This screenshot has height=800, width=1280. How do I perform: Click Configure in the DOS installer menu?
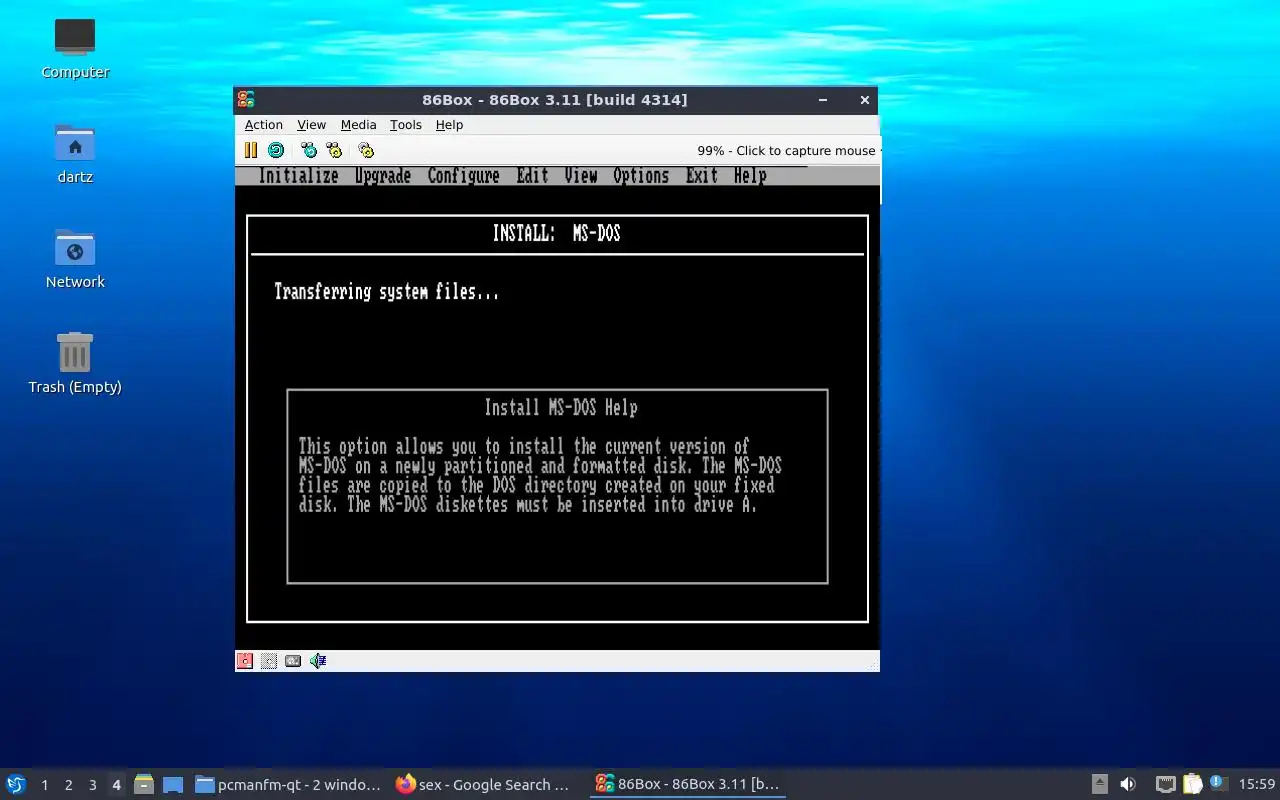point(463,176)
